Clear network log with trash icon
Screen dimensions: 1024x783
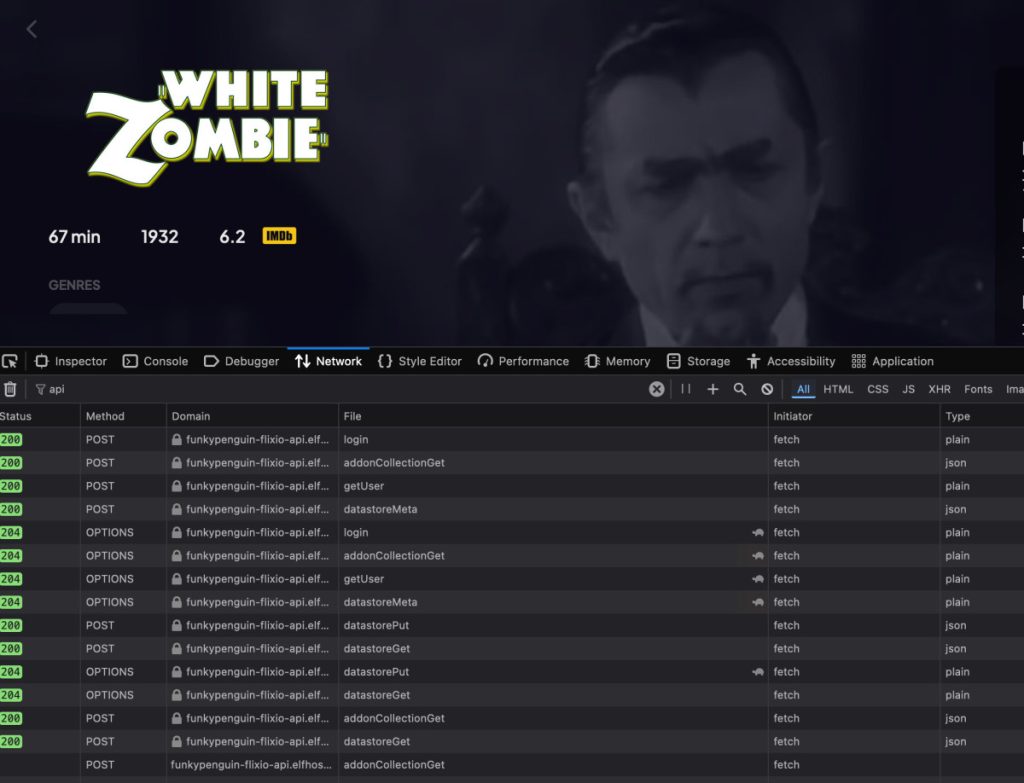[x=10, y=389]
